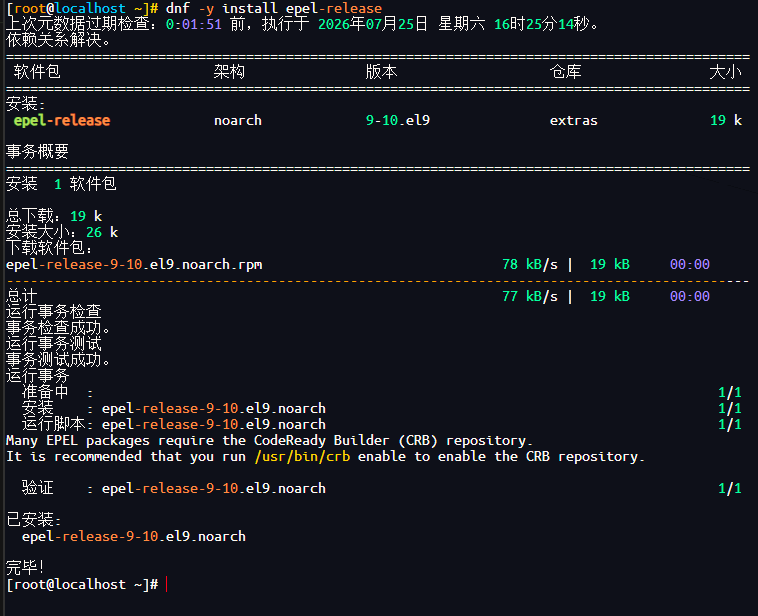Click the 'Many EPEL packages require' message line
The image size is (758, 616).
coord(269,440)
